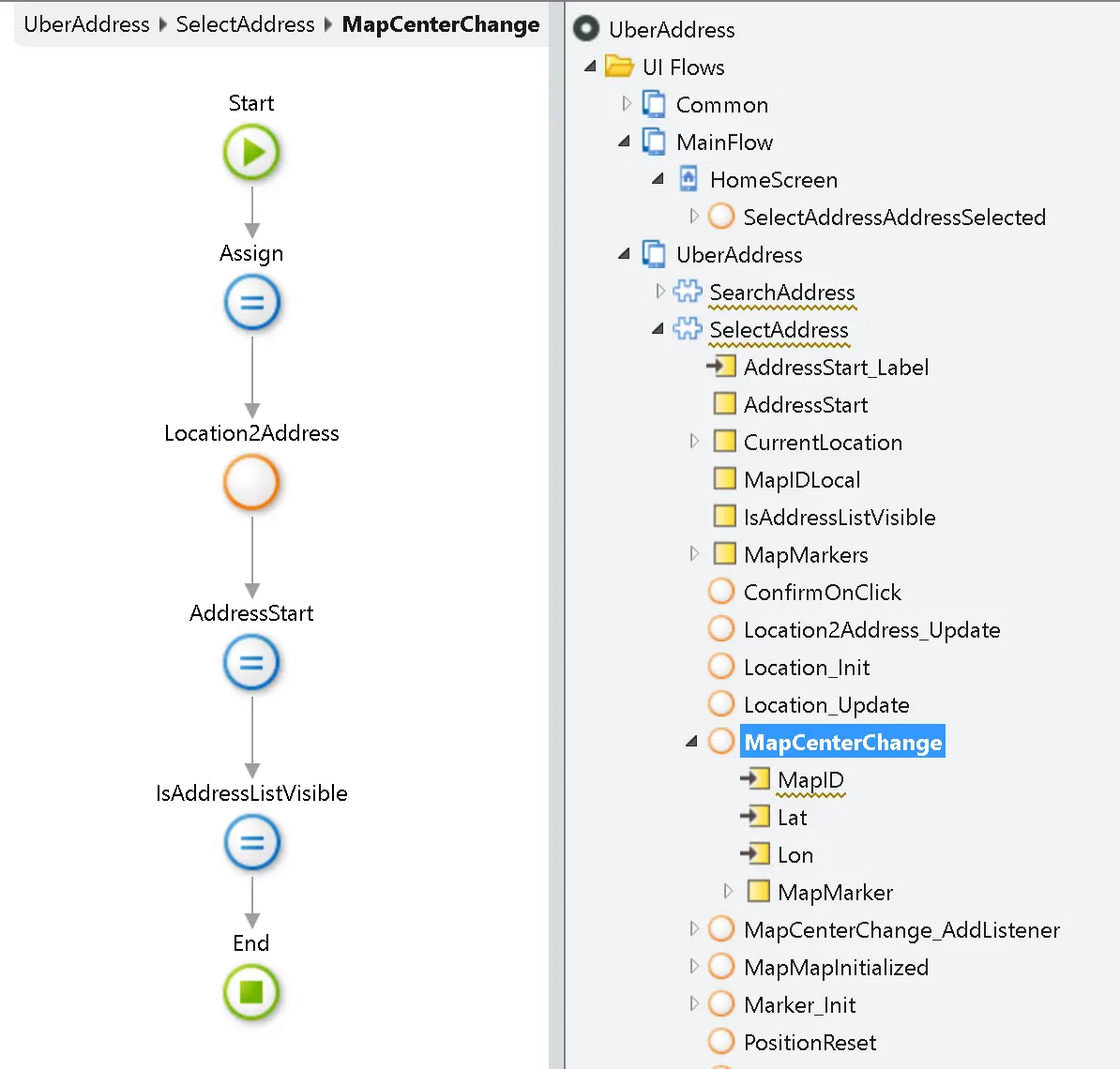Select the MapCenterChange breadcrumb item

click(x=441, y=24)
